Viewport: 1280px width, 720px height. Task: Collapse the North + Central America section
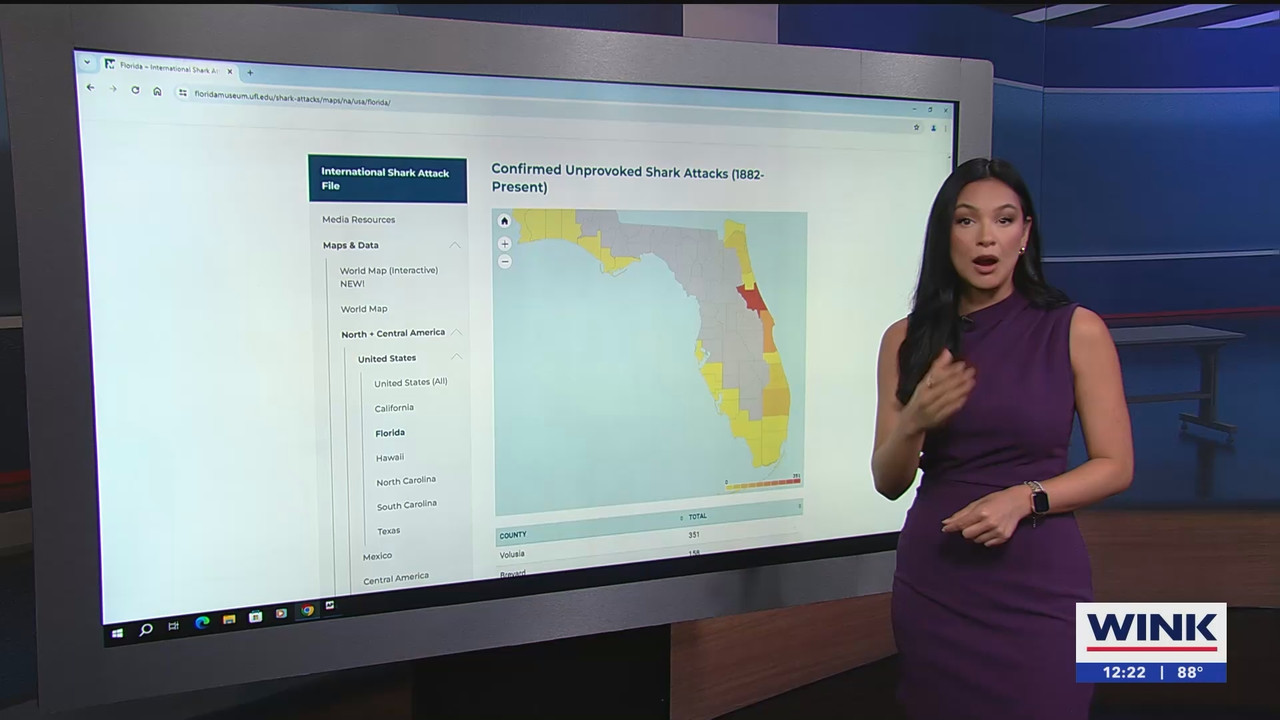click(x=456, y=332)
